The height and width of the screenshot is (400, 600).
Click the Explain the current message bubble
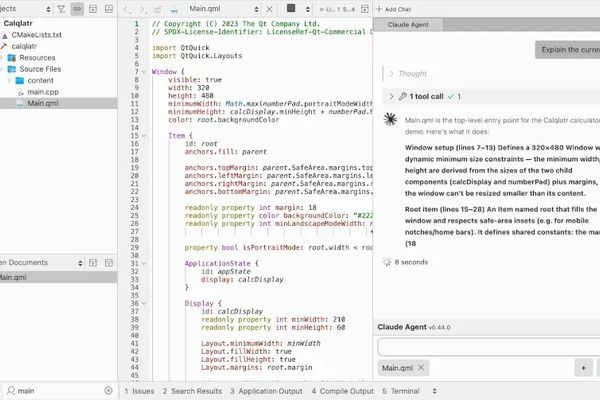(x=568, y=49)
